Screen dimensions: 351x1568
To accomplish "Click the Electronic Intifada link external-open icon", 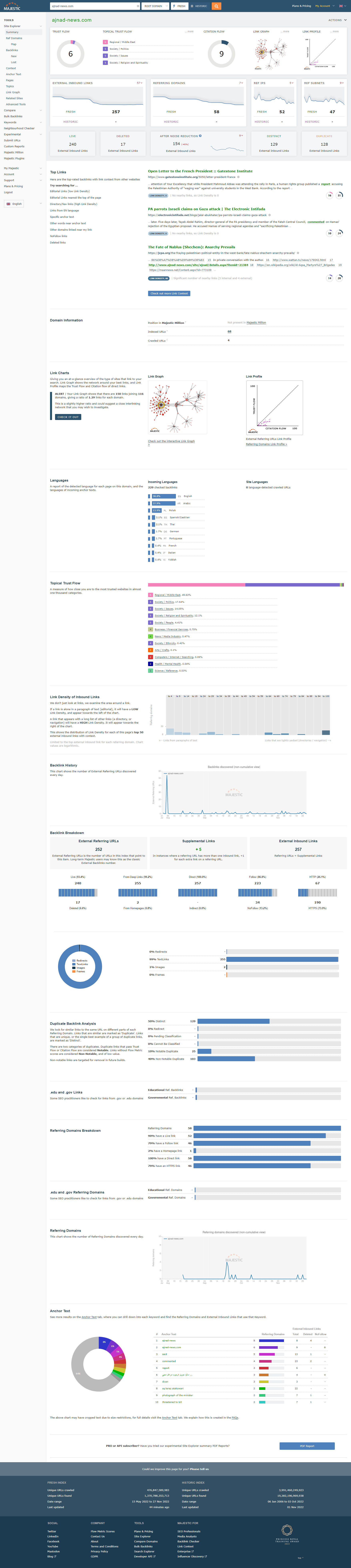I will (x=270, y=215).
